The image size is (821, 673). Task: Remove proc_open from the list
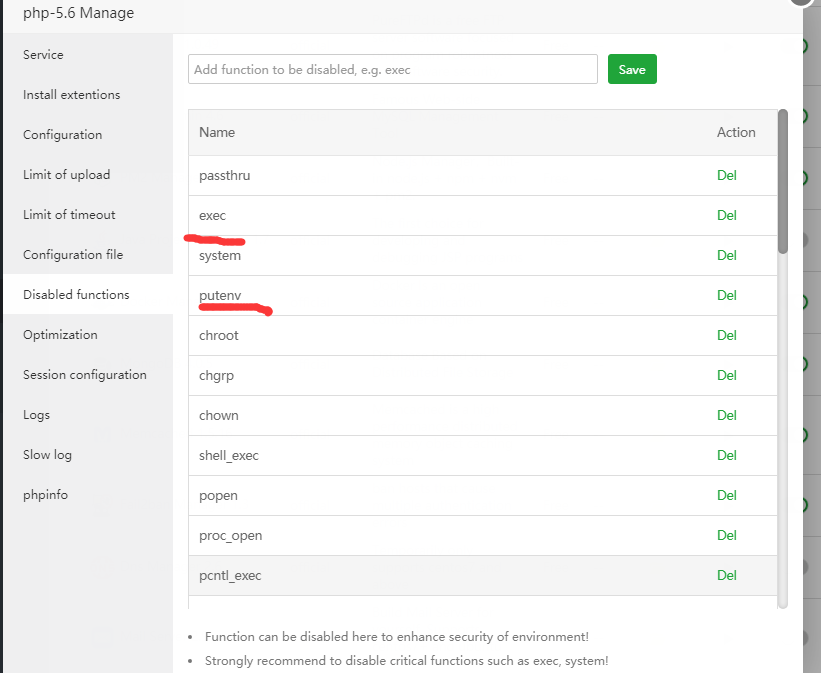(x=726, y=535)
